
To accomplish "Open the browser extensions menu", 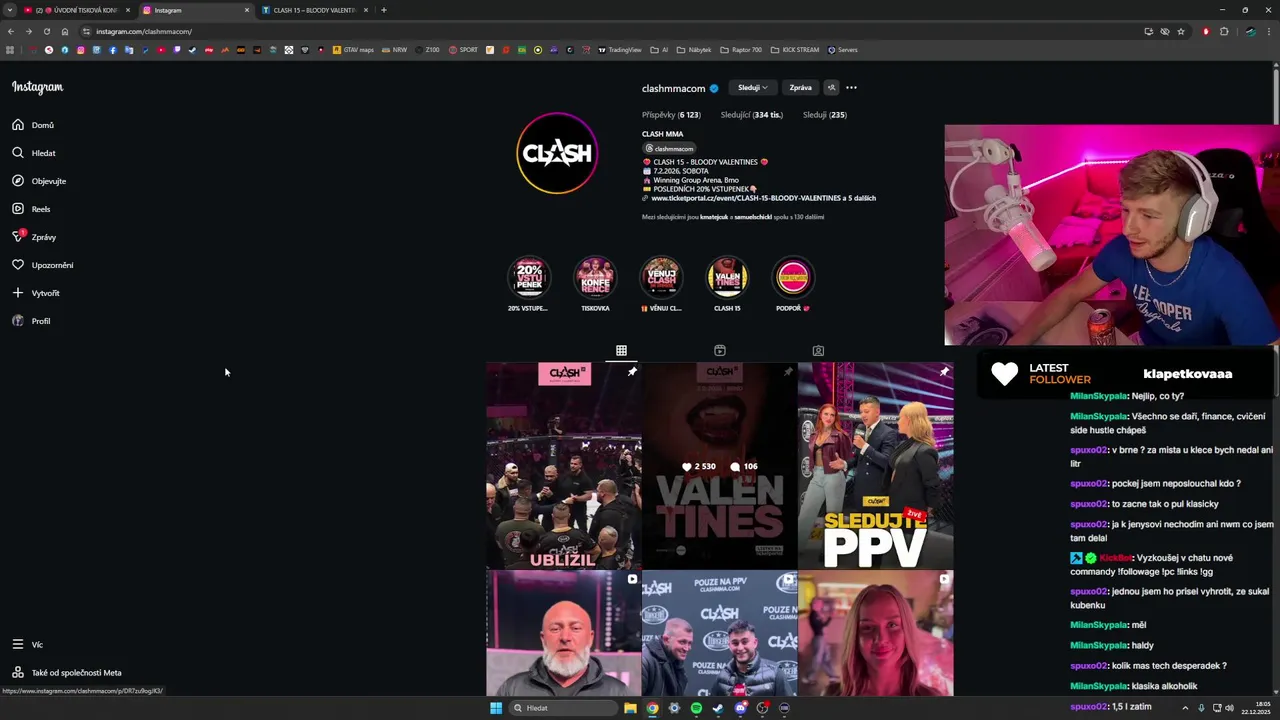I will (x=1224, y=31).
